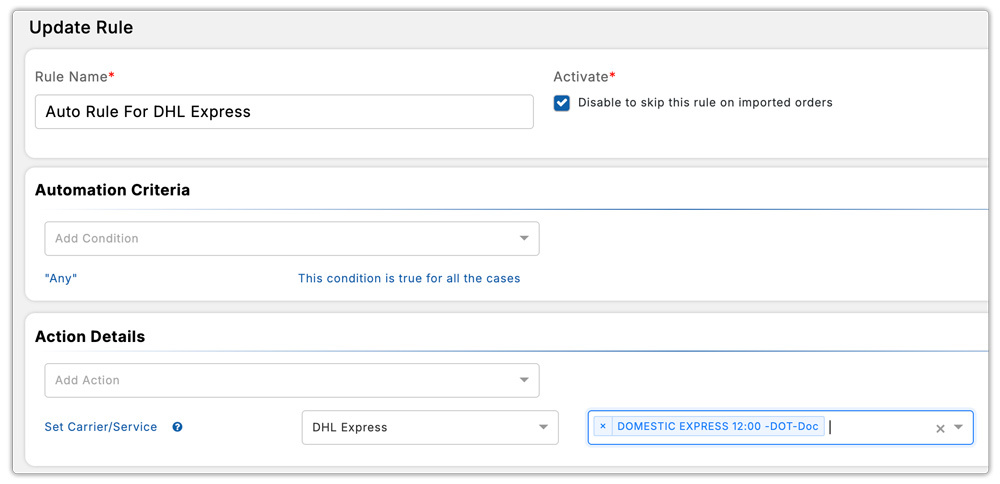Click 'Disable to skip this rule on imported orders'

(705, 103)
